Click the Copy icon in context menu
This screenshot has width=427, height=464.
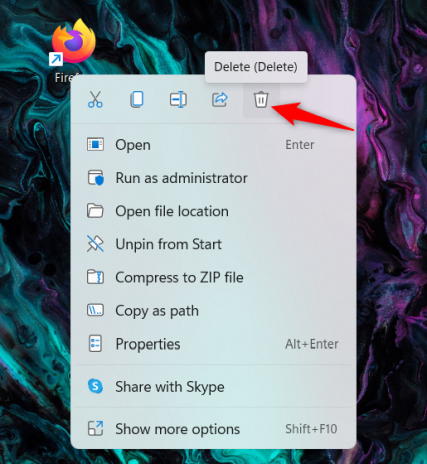(x=137, y=99)
